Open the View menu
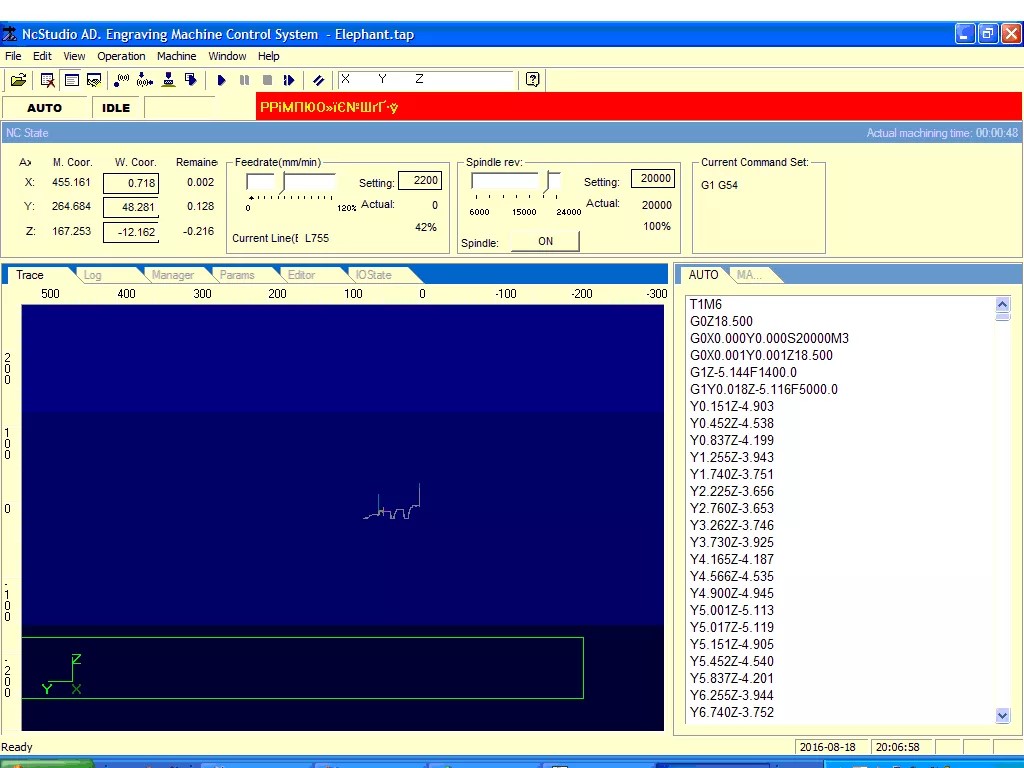This screenshot has width=1024, height=768. tap(74, 56)
